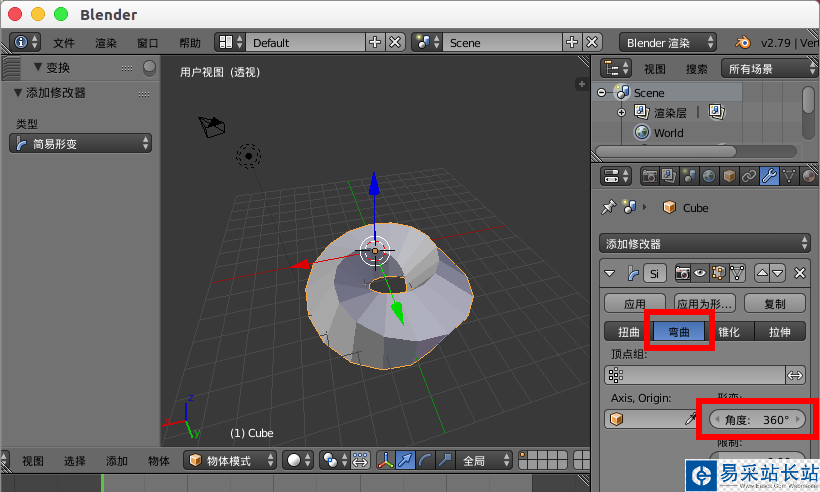
Task: Move modifier down with the down arrow
Action: tap(778, 273)
